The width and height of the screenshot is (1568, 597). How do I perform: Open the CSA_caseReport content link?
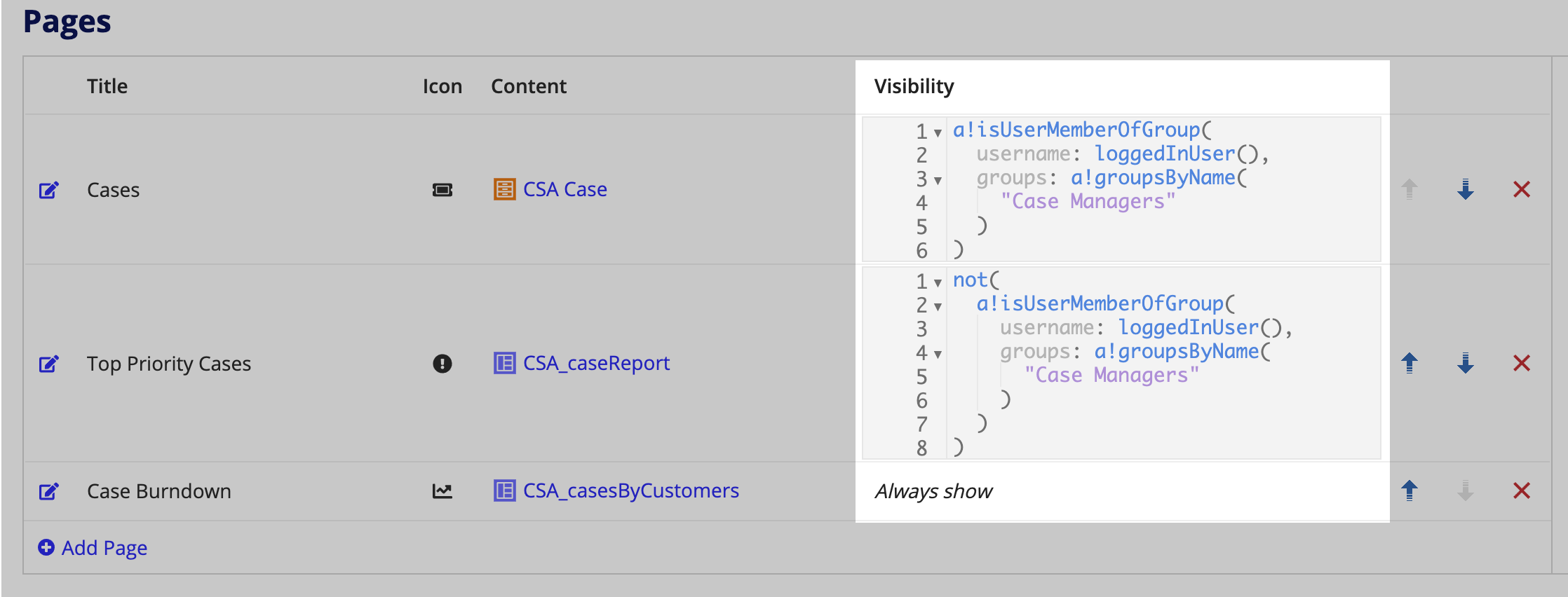point(597,363)
